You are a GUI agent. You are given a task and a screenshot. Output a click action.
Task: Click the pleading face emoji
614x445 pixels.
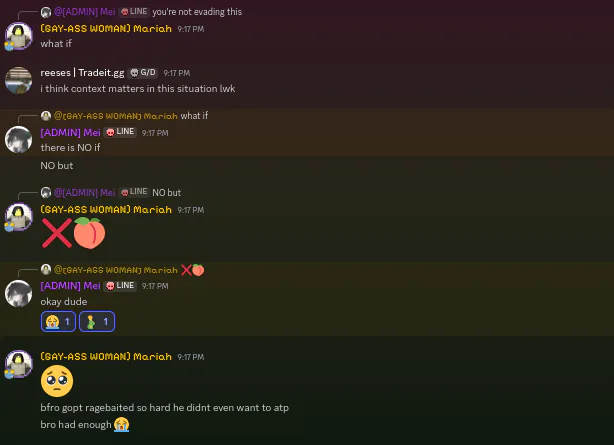tap(57, 381)
